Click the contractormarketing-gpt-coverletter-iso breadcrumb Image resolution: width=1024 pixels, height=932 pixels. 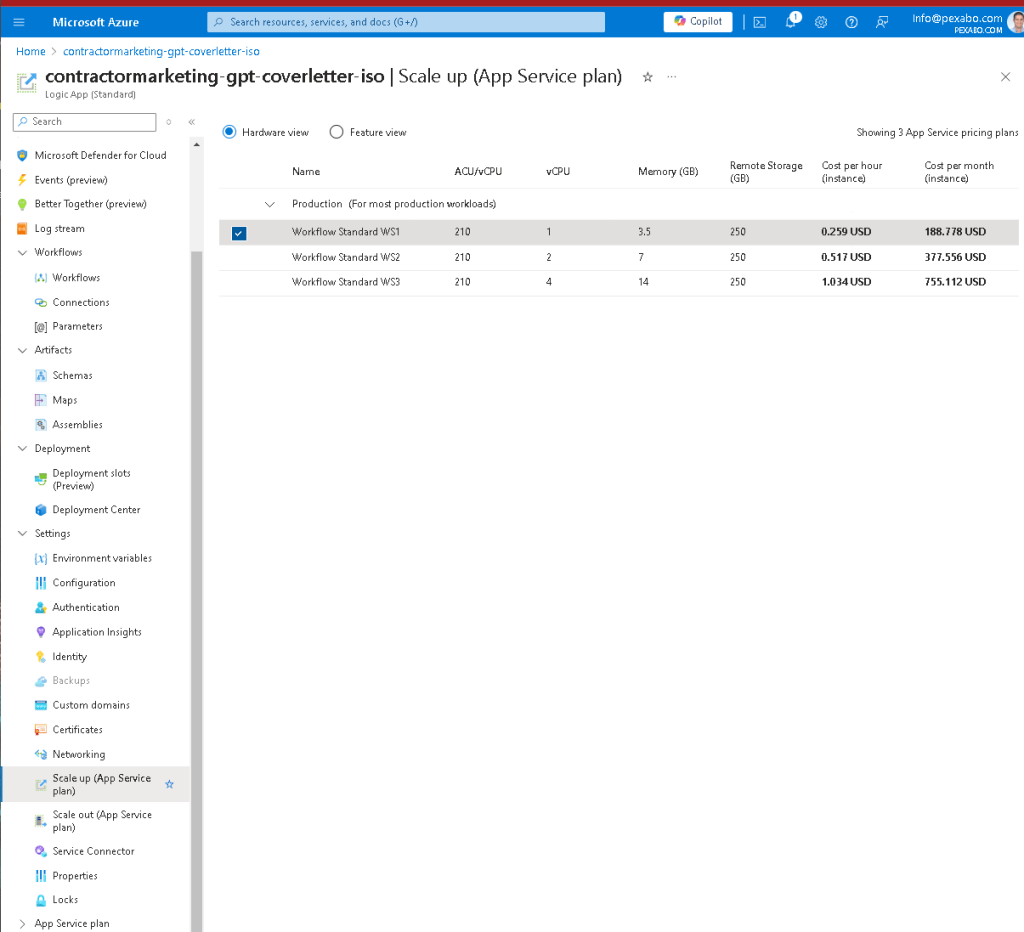pos(161,52)
